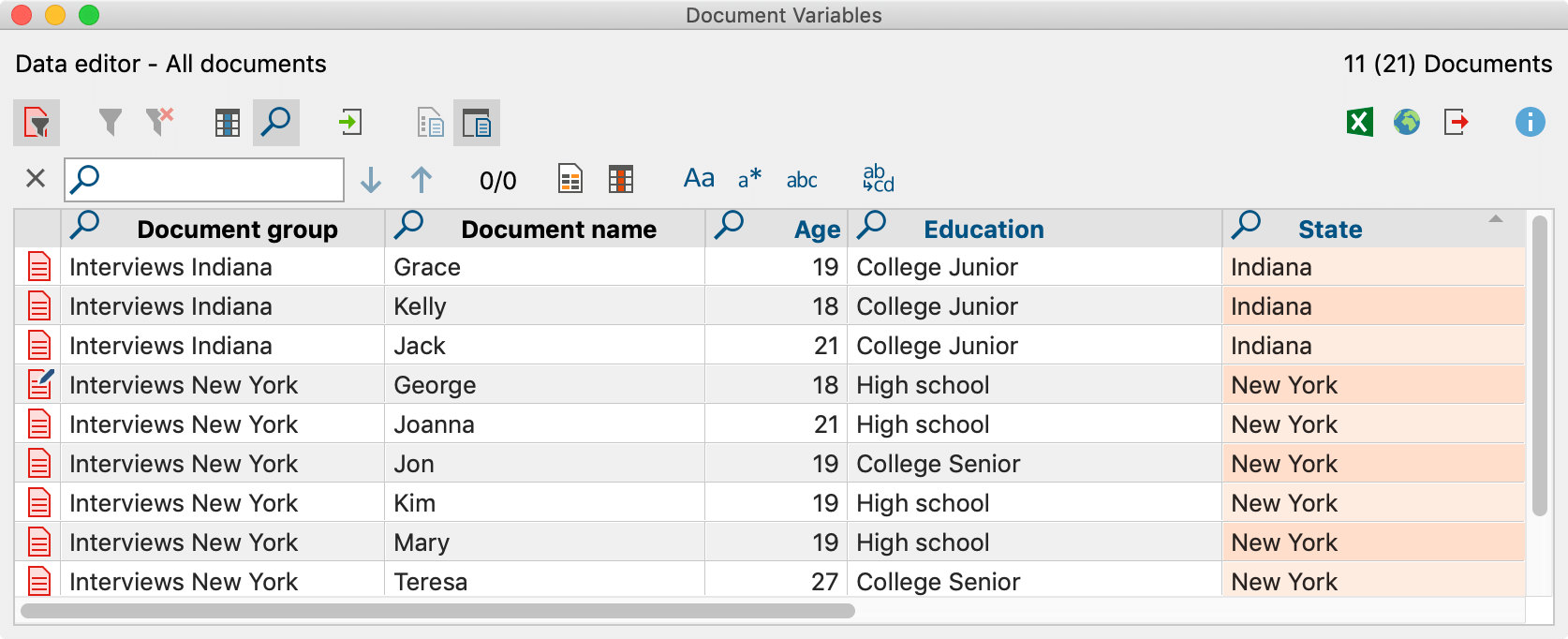Viewport: 1568px width, 639px height.
Task: Sort by State column header
Action: click(1330, 230)
